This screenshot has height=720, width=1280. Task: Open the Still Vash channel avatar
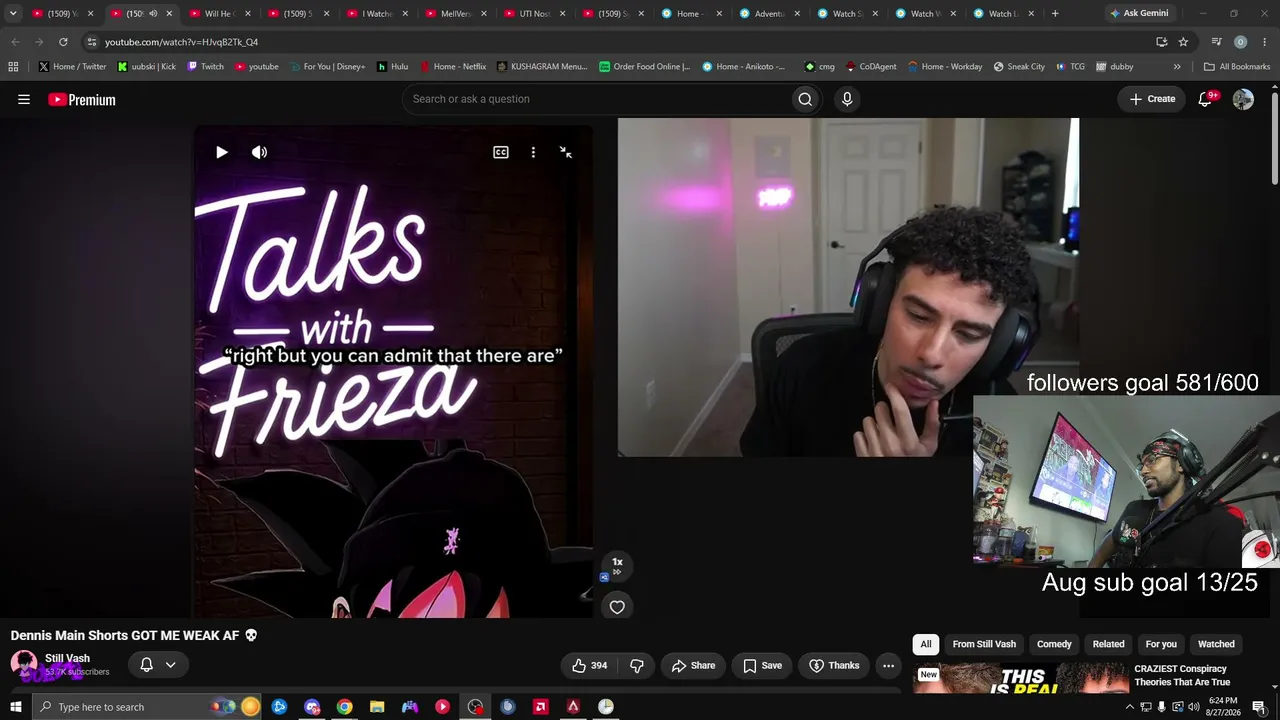click(x=24, y=664)
